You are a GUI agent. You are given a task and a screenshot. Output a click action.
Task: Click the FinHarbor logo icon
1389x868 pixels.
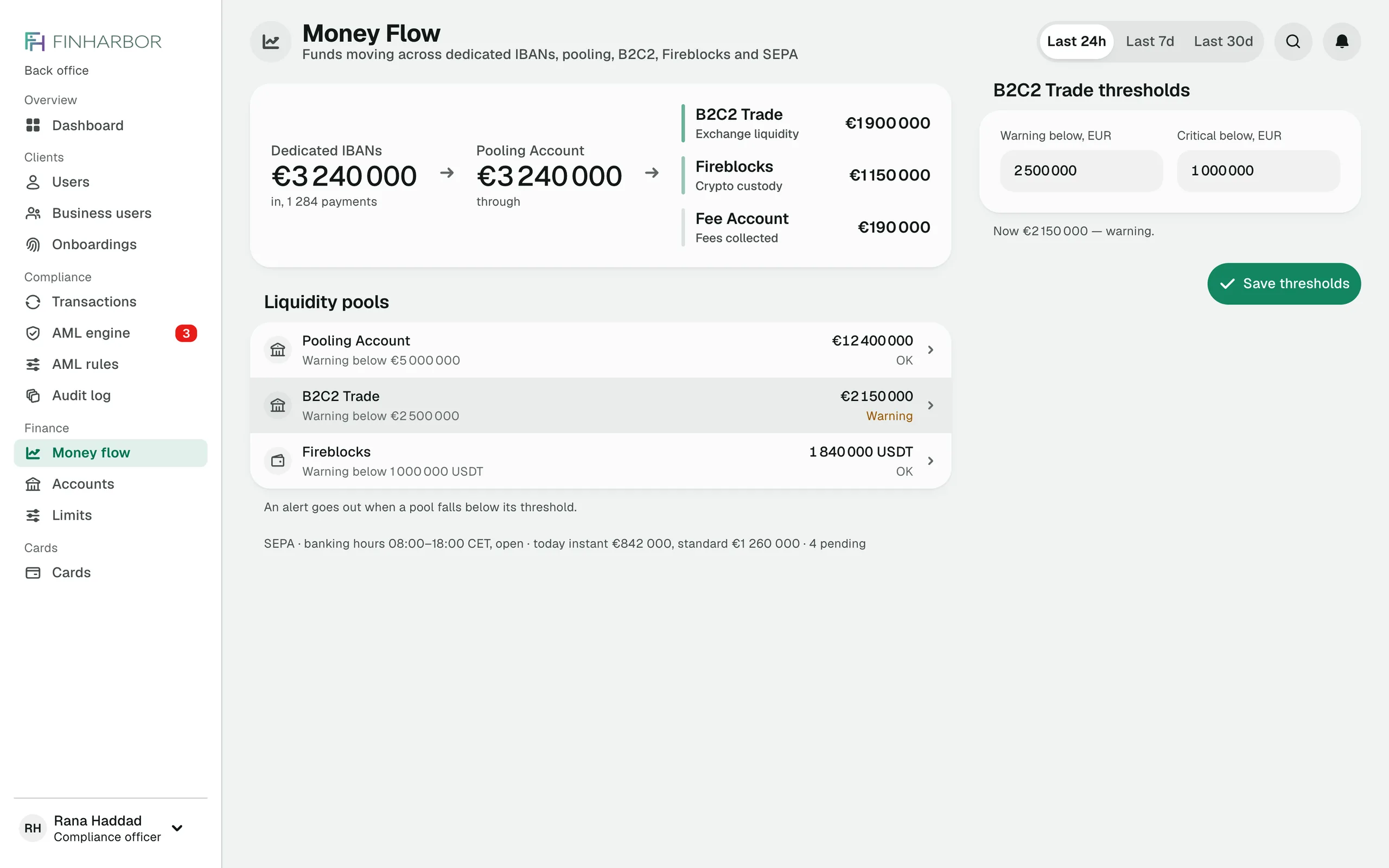tap(34, 41)
